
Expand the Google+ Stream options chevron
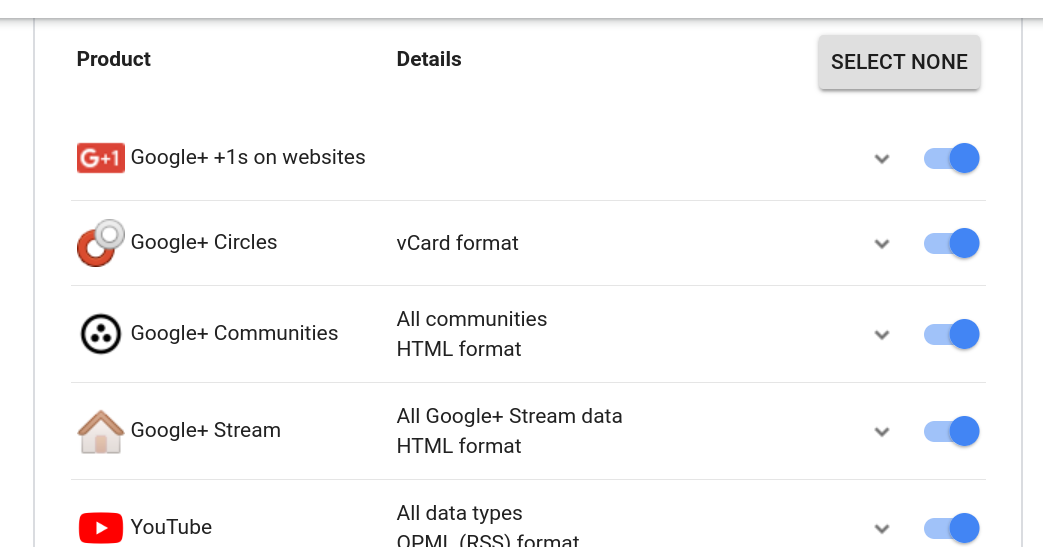pos(882,431)
